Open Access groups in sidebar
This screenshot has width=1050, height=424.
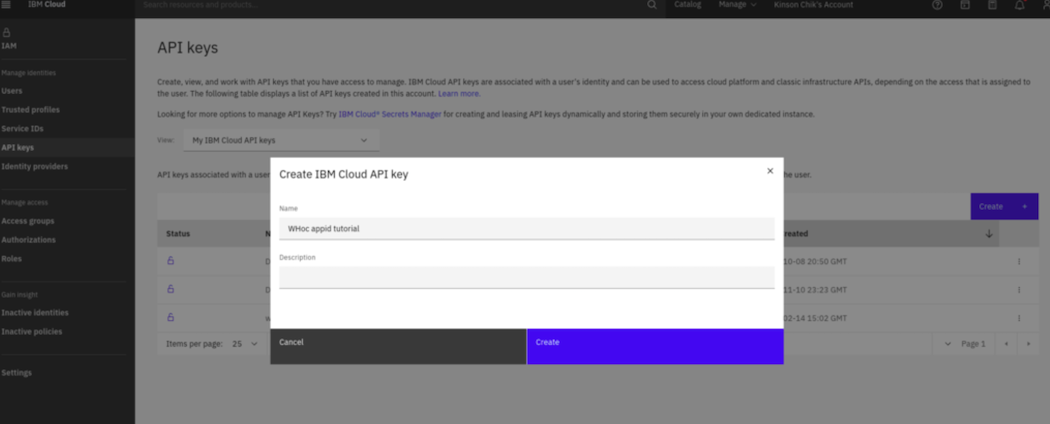(27, 221)
